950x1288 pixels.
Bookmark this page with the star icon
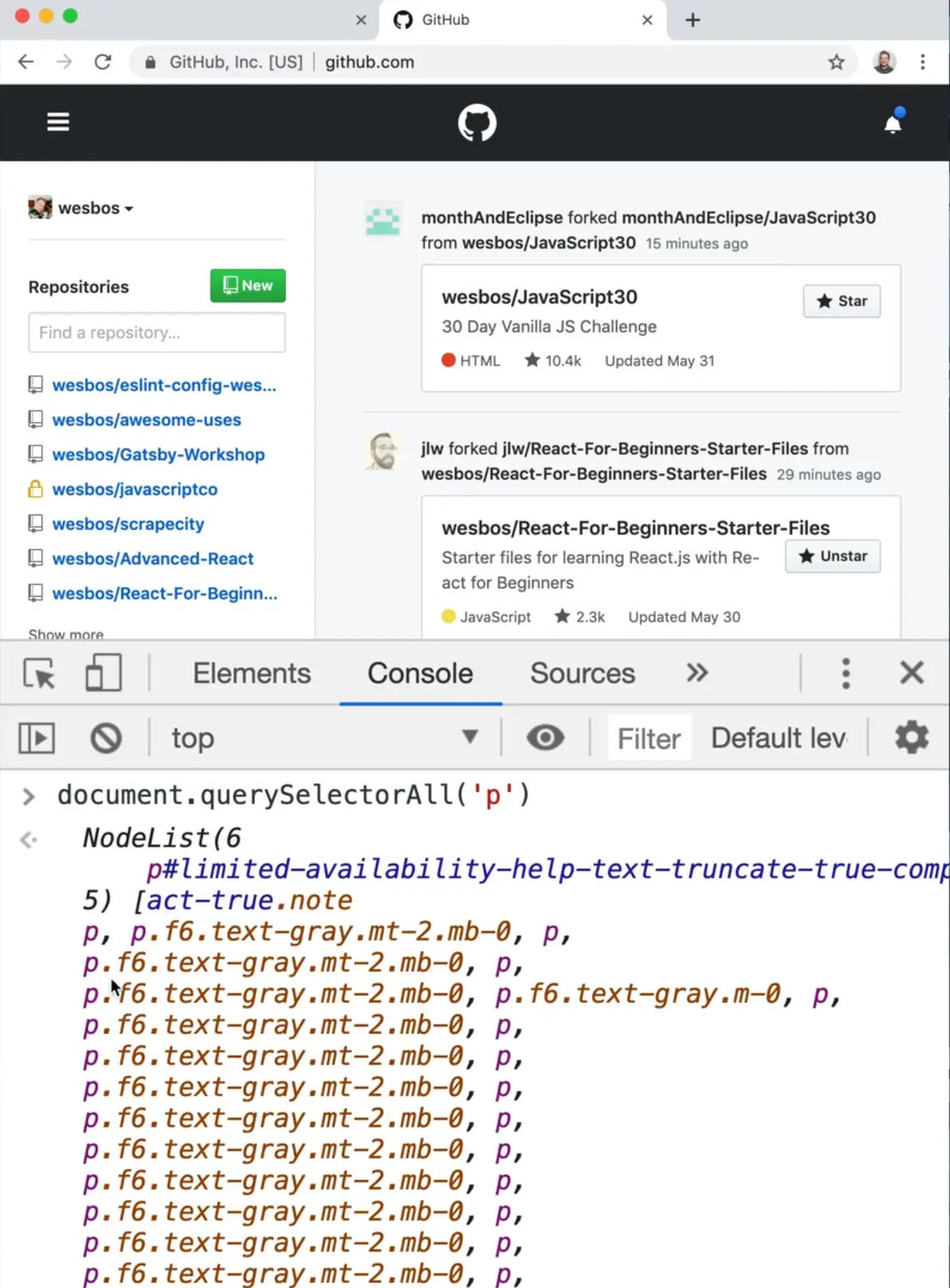pyautogui.click(x=836, y=62)
